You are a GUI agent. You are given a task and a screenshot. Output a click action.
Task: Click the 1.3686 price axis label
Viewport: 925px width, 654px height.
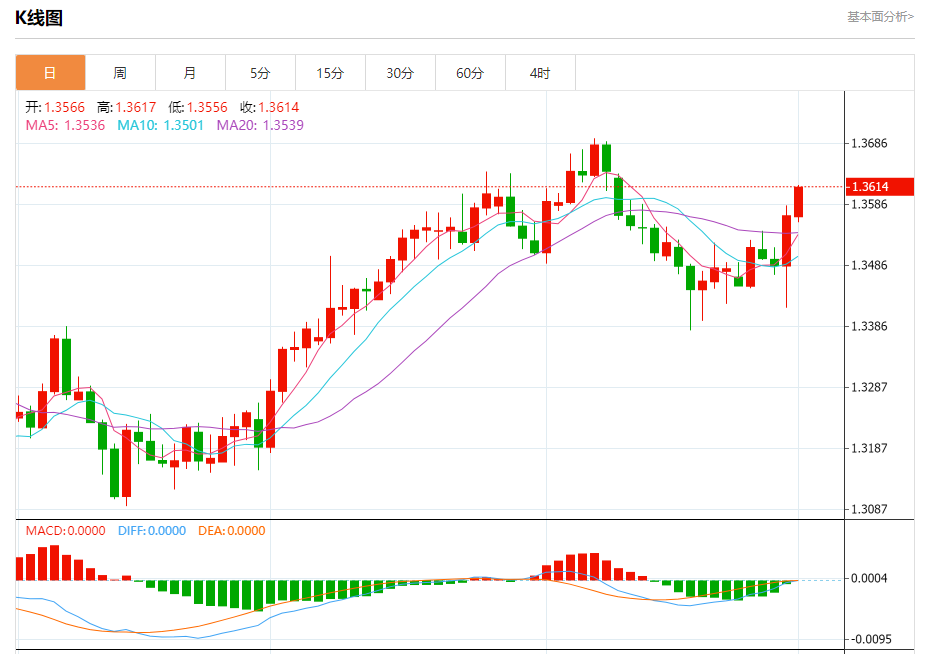[x=869, y=143]
